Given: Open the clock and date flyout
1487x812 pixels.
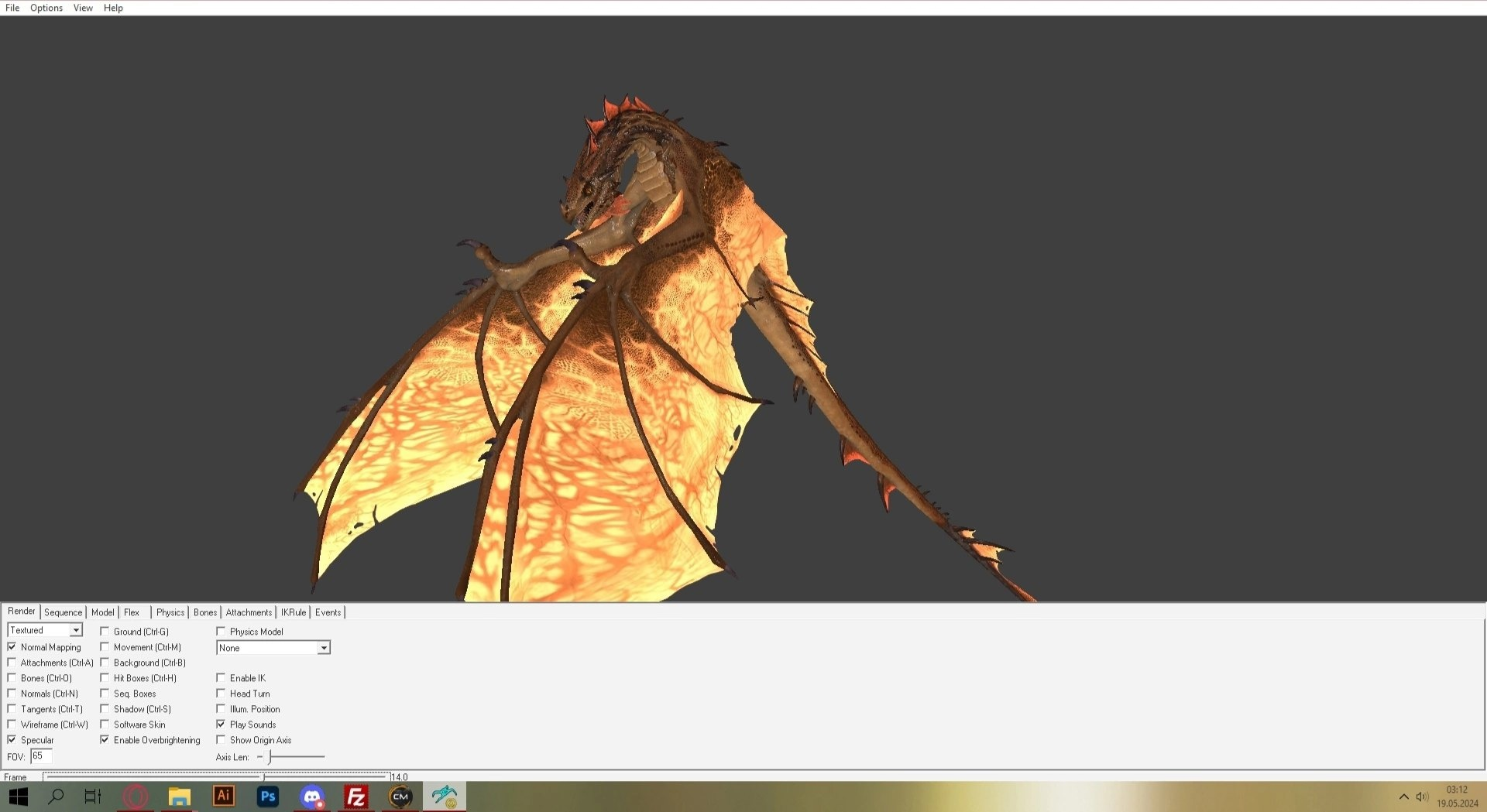Looking at the screenshot, I should (1458, 797).
